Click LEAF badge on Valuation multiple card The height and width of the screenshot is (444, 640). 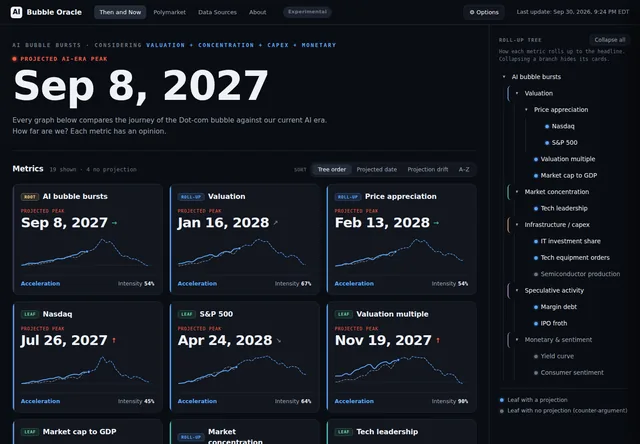(344, 314)
